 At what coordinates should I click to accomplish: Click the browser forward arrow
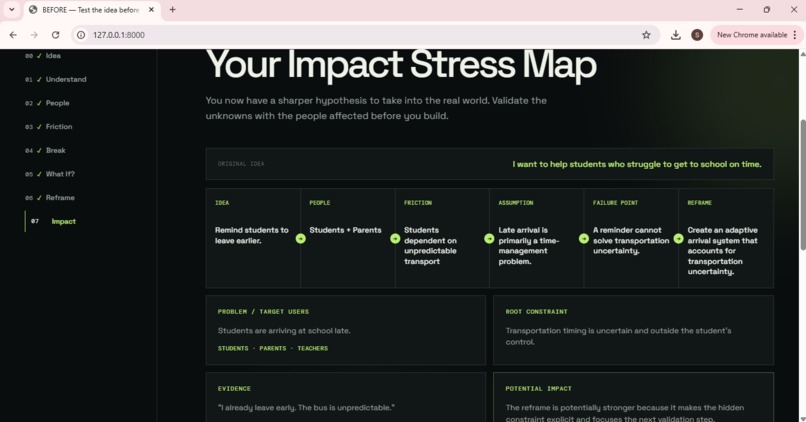34,35
